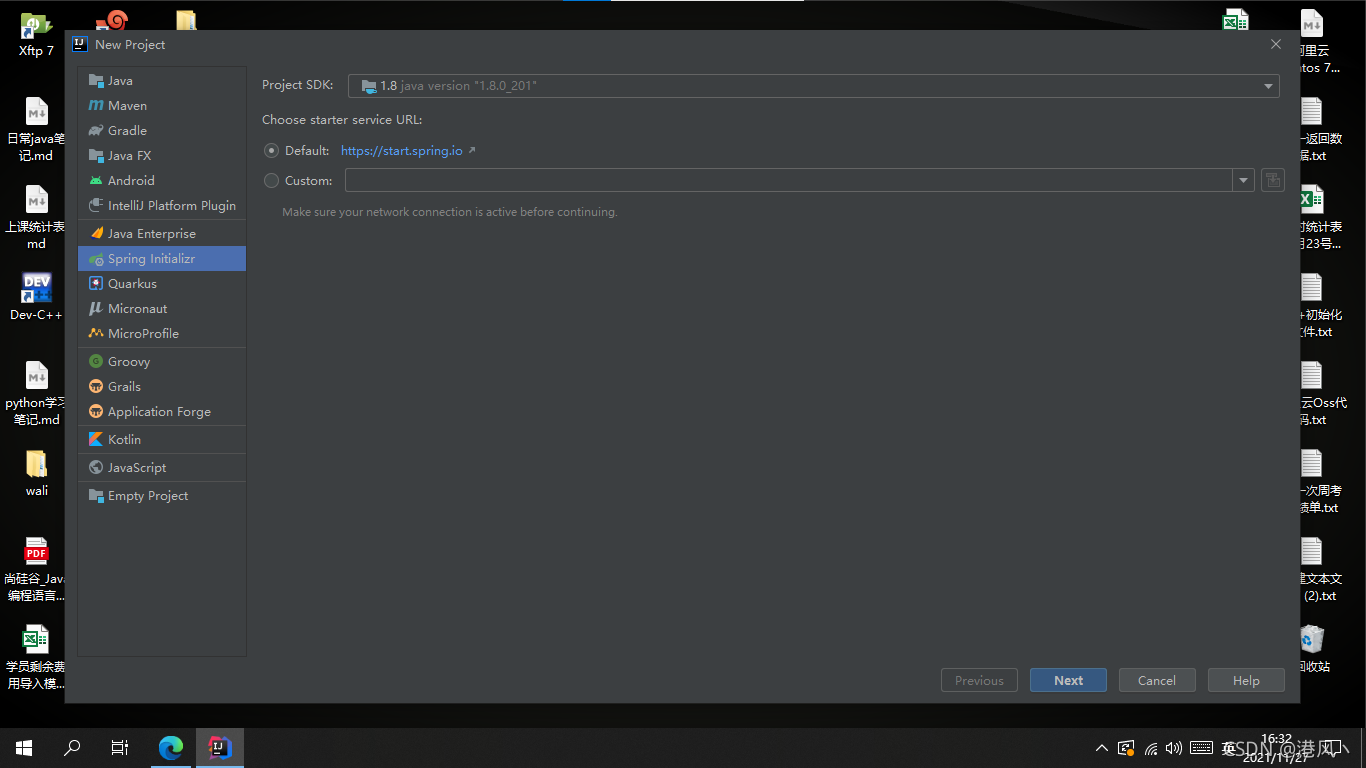This screenshot has height=768, width=1366.
Task: Open Help for New Project dialog
Action: (1246, 680)
